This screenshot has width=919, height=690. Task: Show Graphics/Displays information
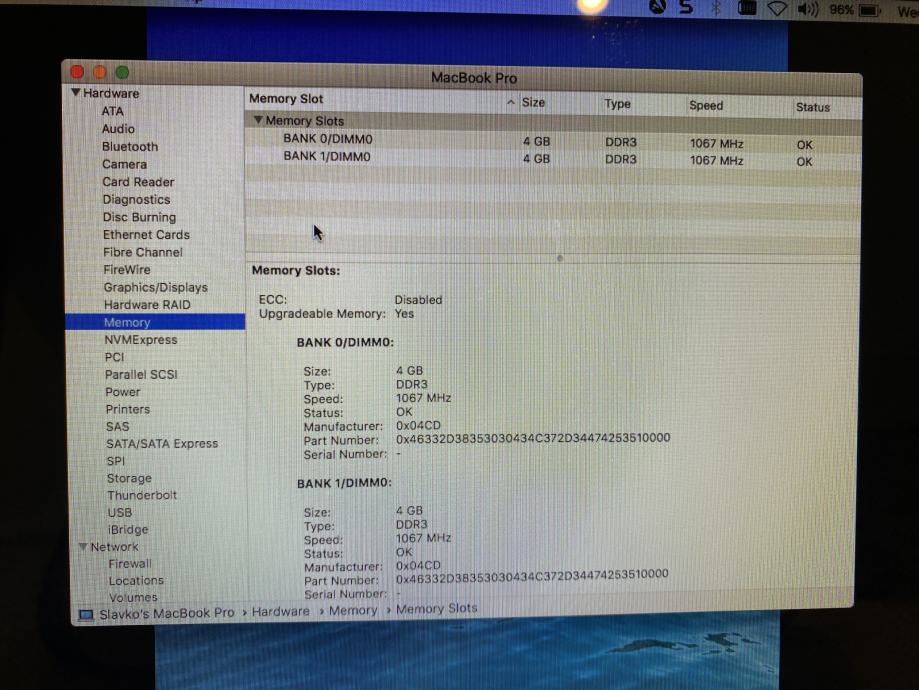pyautogui.click(x=156, y=287)
